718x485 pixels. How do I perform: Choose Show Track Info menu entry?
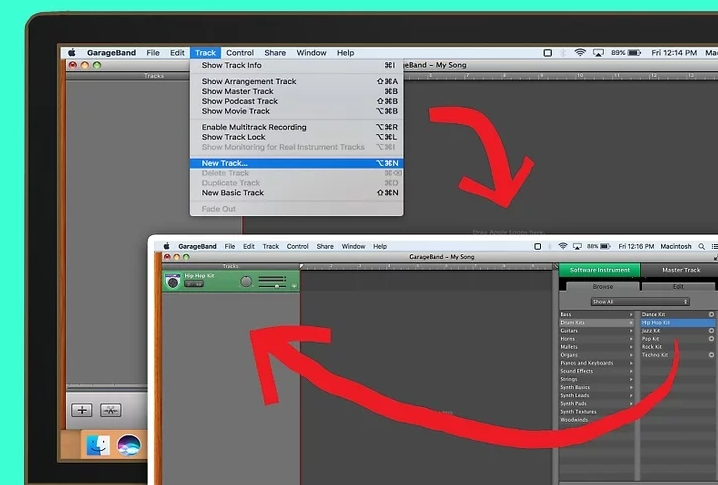297,65
